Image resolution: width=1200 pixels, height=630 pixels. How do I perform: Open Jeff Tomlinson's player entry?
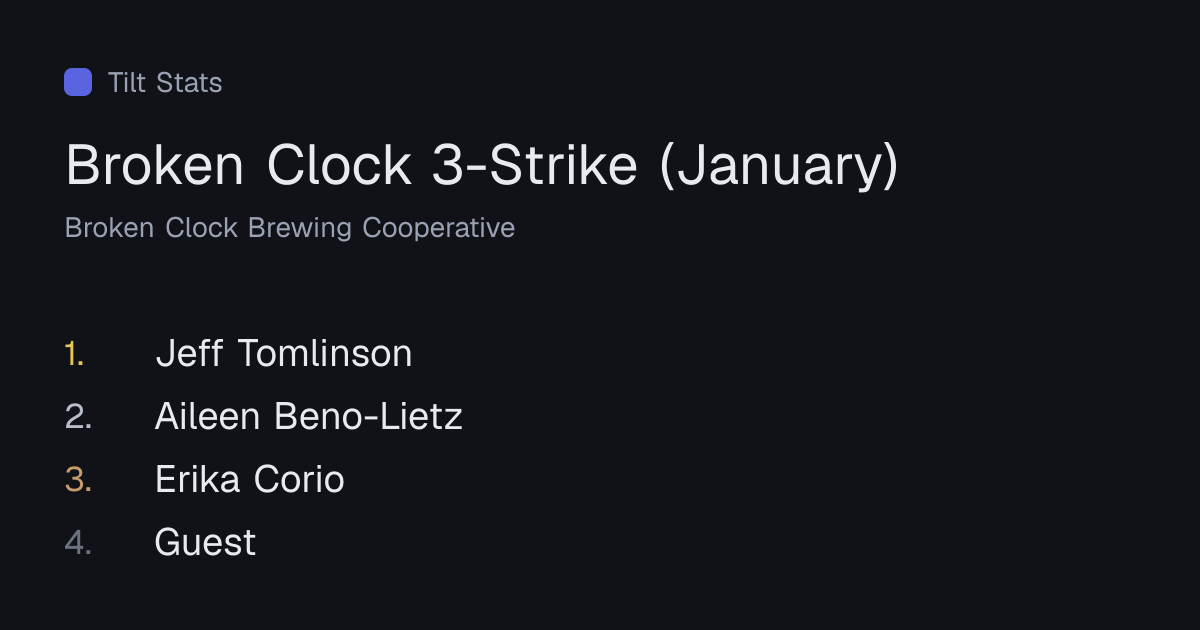[x=284, y=354]
